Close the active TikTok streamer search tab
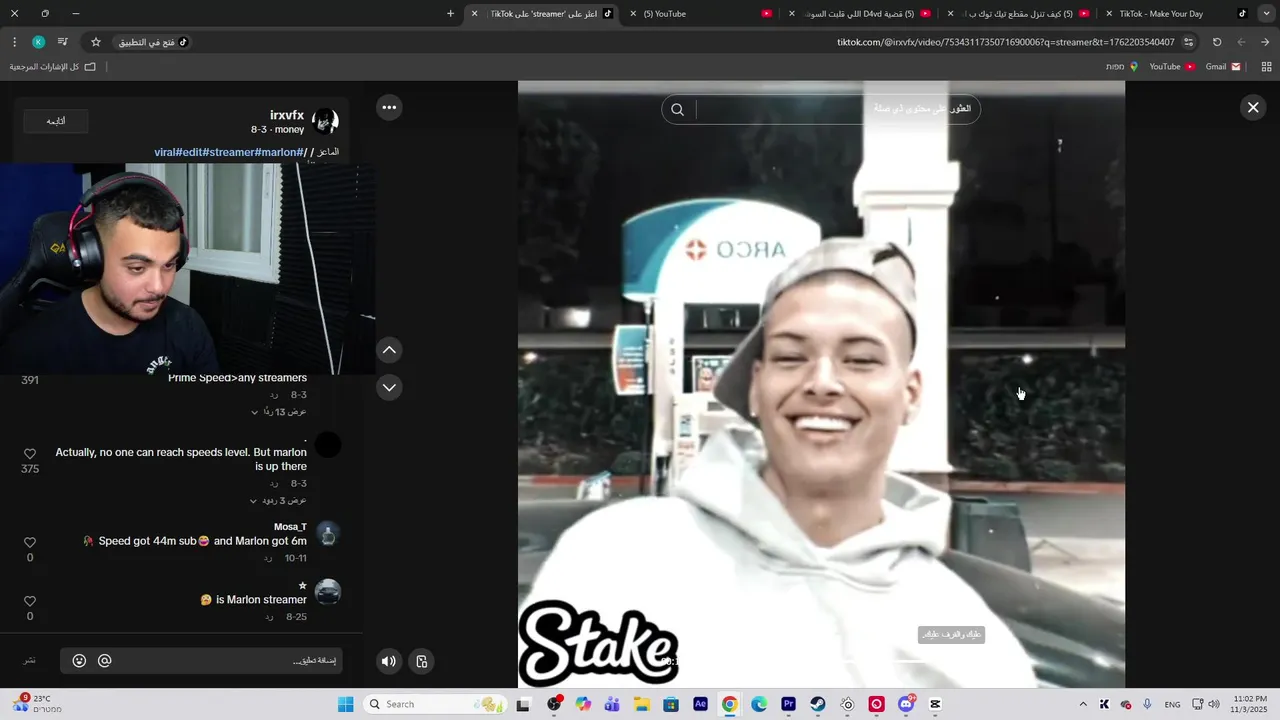 pos(474,14)
